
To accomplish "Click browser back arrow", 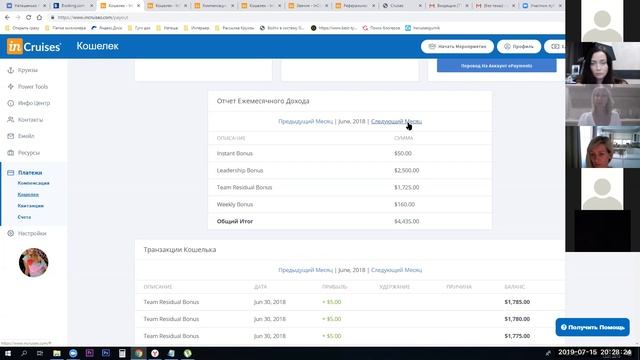I will [x=7, y=18].
